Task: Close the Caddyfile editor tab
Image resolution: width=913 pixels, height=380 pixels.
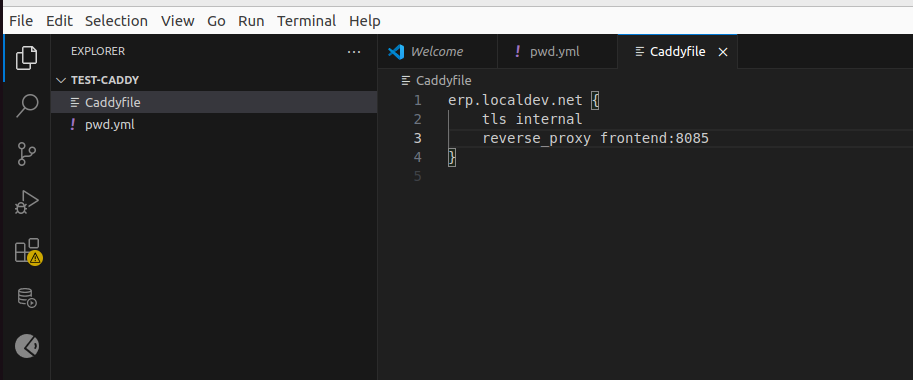Action: click(723, 52)
